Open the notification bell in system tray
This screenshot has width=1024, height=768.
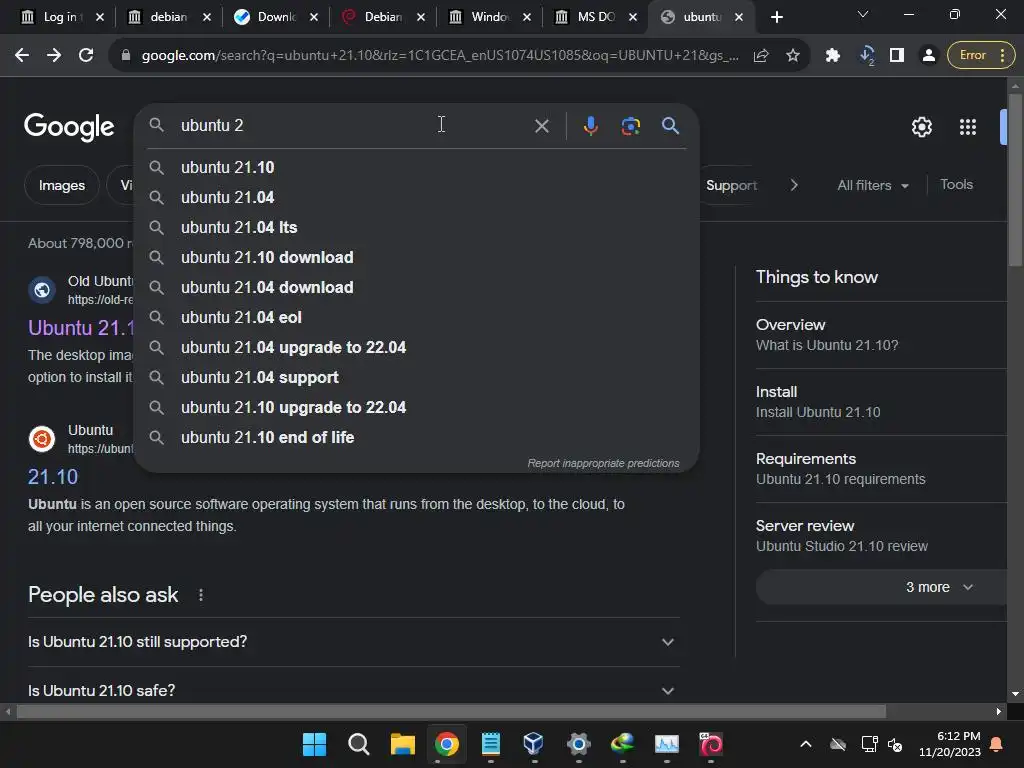click(x=997, y=744)
